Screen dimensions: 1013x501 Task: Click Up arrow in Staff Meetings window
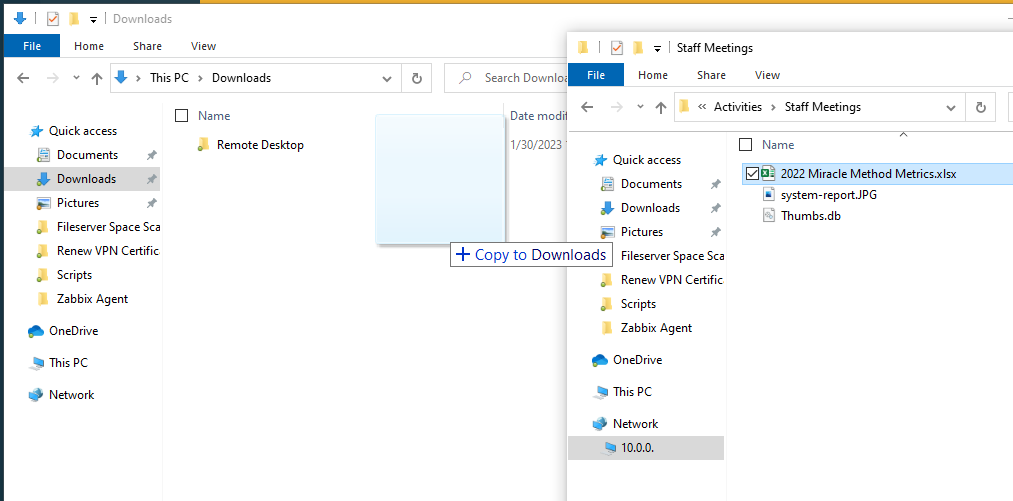[x=660, y=107]
